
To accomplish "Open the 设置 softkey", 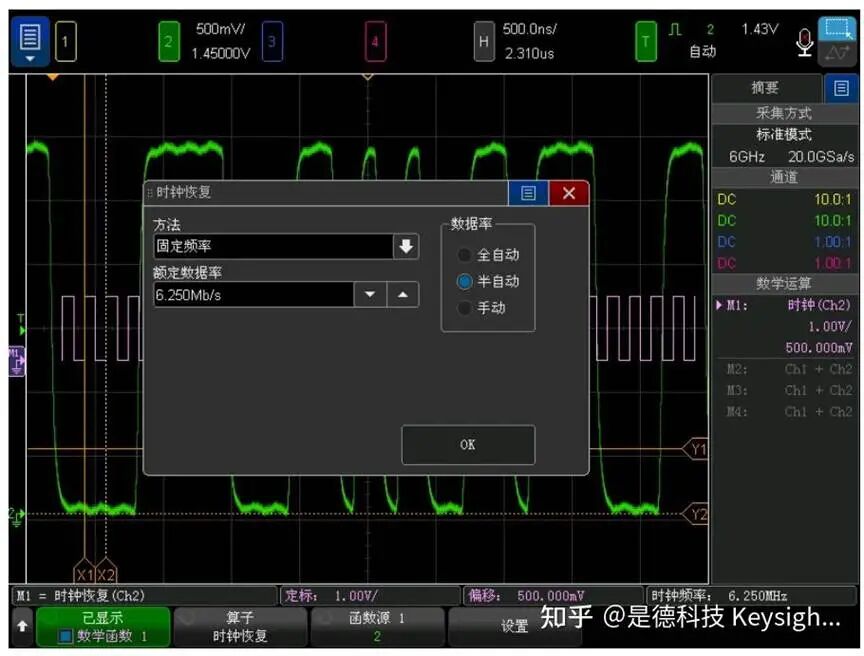I will (515, 626).
